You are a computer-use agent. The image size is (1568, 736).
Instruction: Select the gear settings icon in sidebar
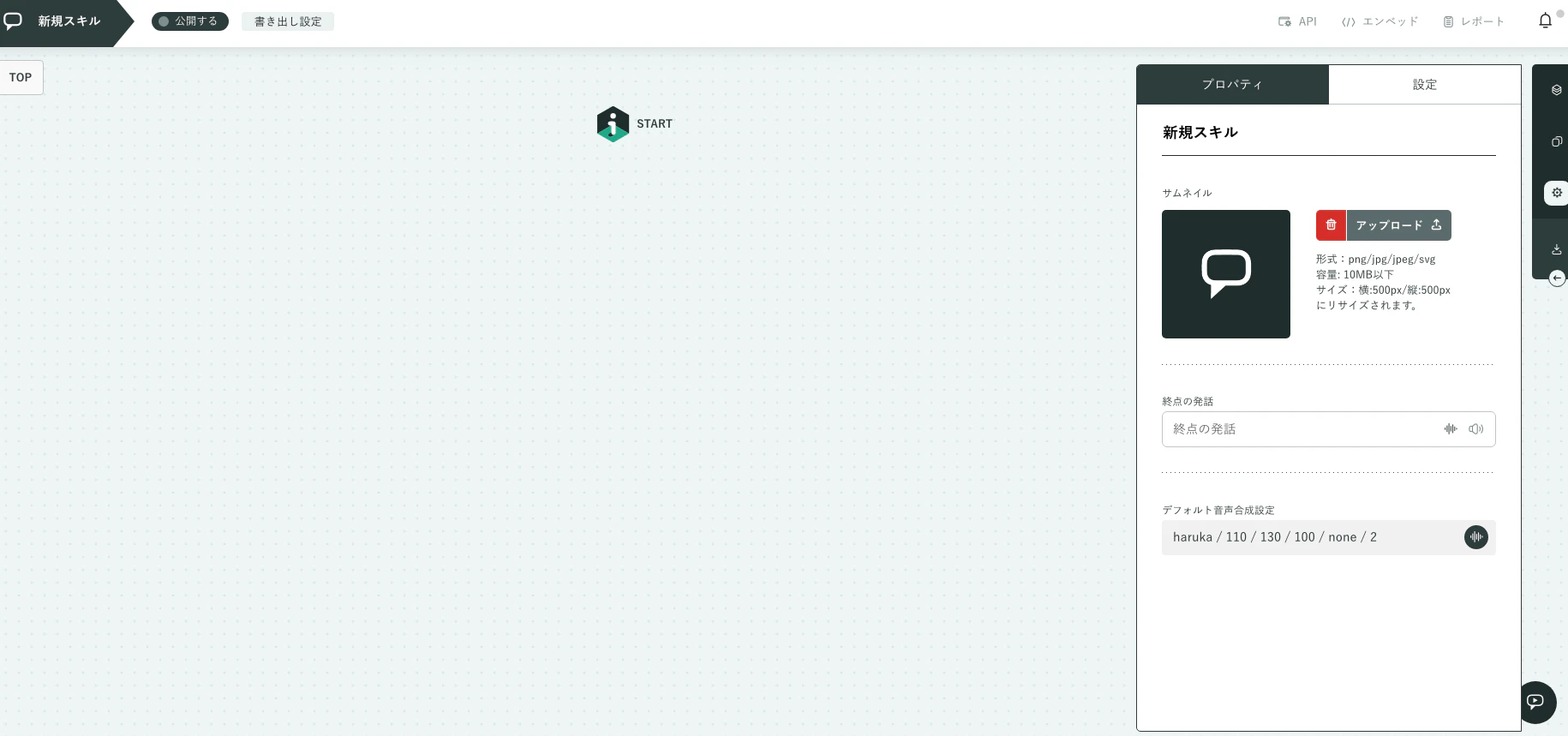click(x=1557, y=193)
